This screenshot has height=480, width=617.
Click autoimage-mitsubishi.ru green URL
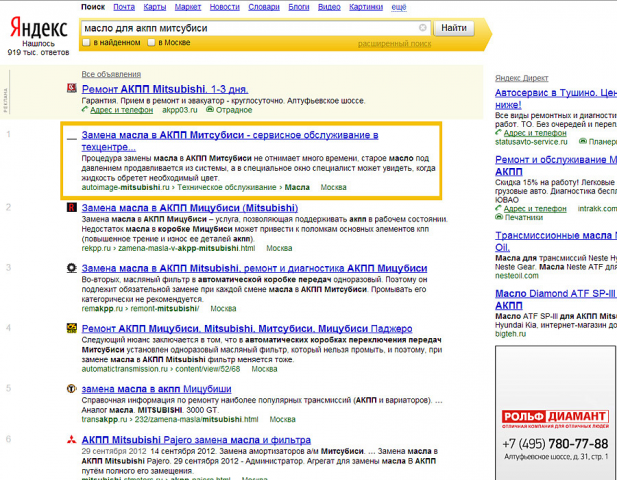[x=196, y=187]
